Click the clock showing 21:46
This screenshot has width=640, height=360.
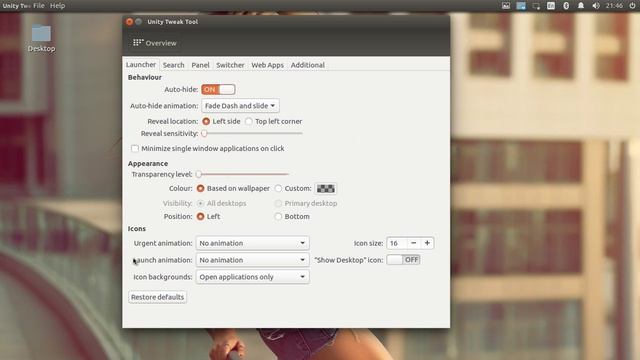pos(614,6)
